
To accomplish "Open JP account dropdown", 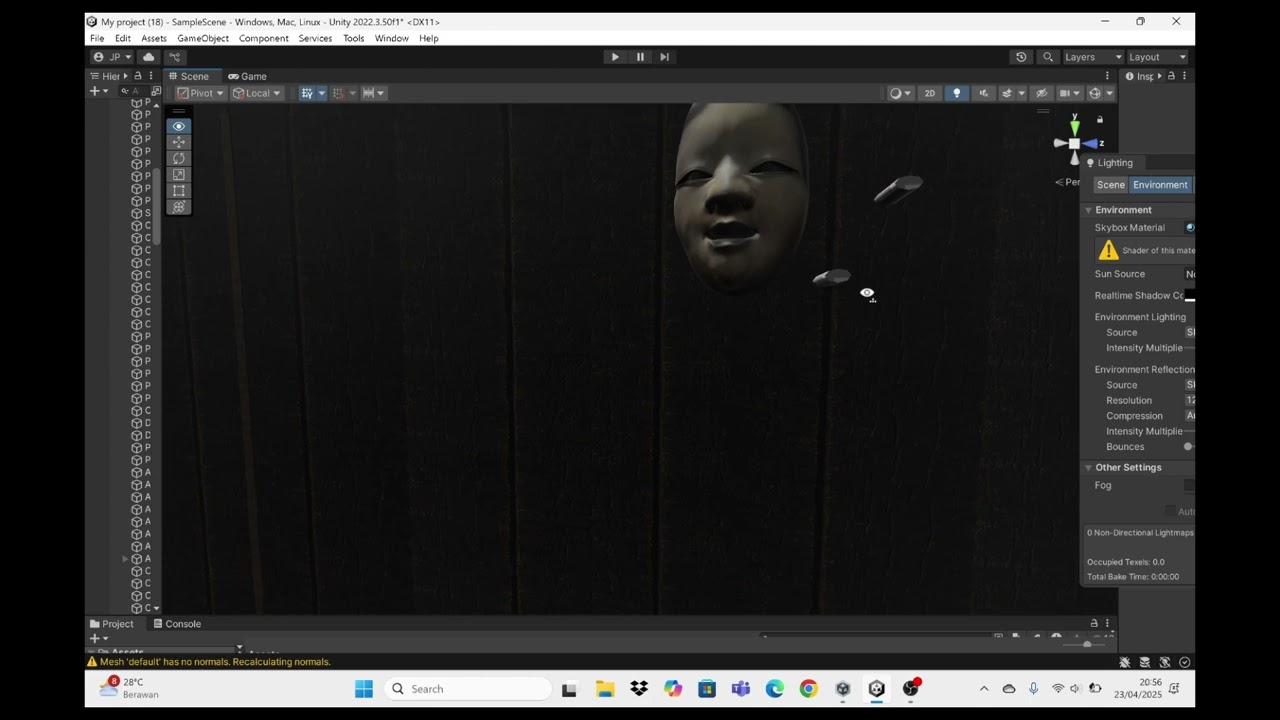I will [112, 57].
